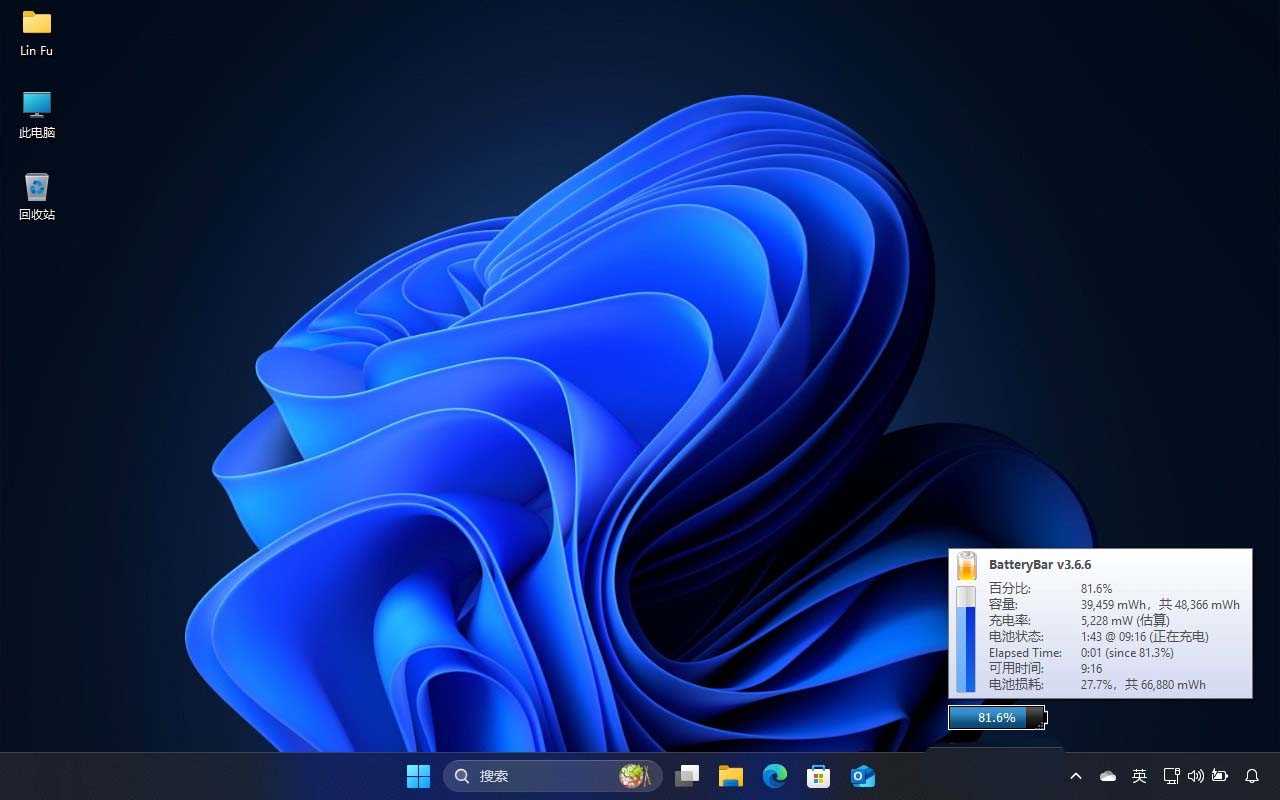Click the battery charging icon in the tray
The width and height of the screenshot is (1280, 800).
point(1221,775)
